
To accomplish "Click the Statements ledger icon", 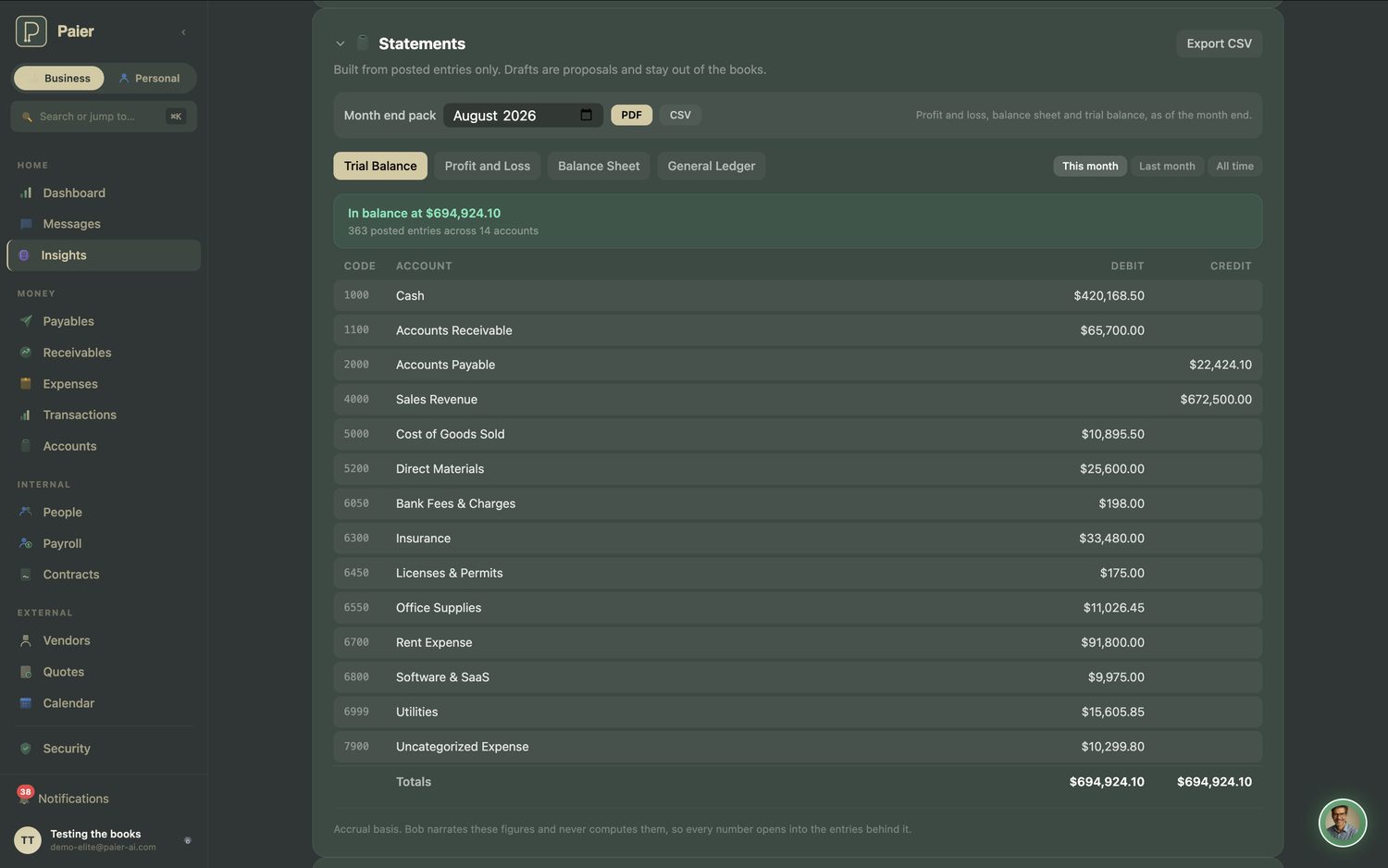I will tap(363, 43).
